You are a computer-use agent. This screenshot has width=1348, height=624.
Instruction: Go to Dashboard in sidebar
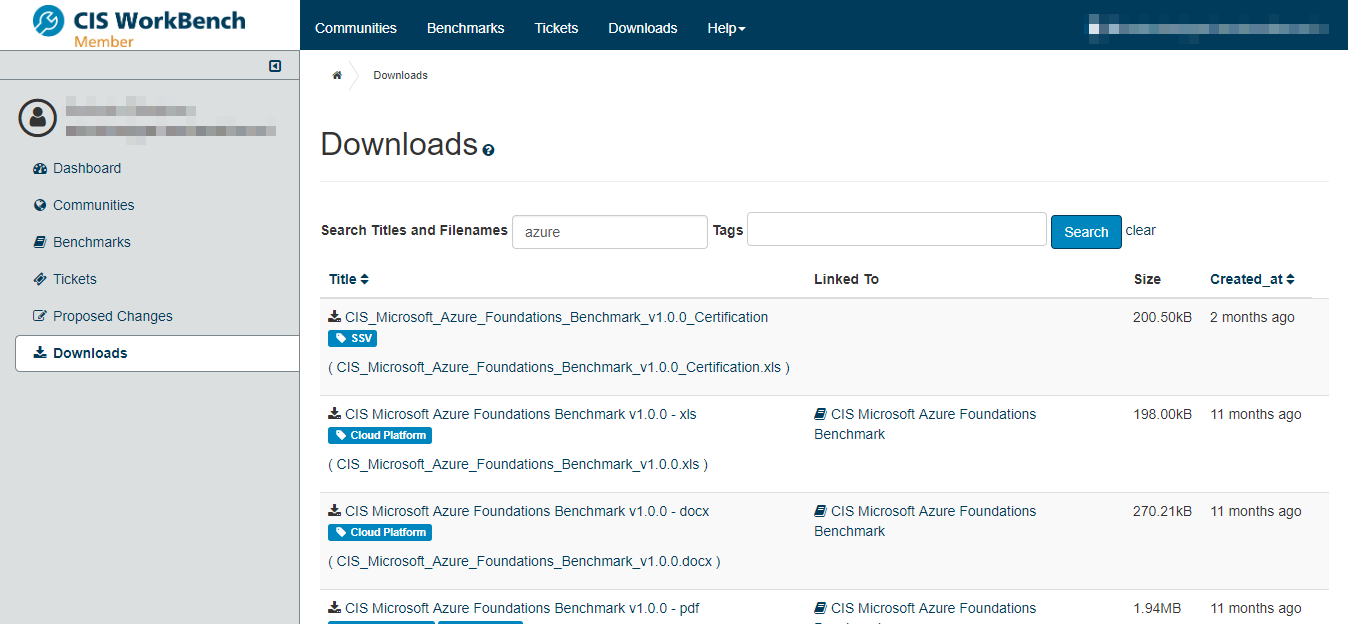click(87, 168)
